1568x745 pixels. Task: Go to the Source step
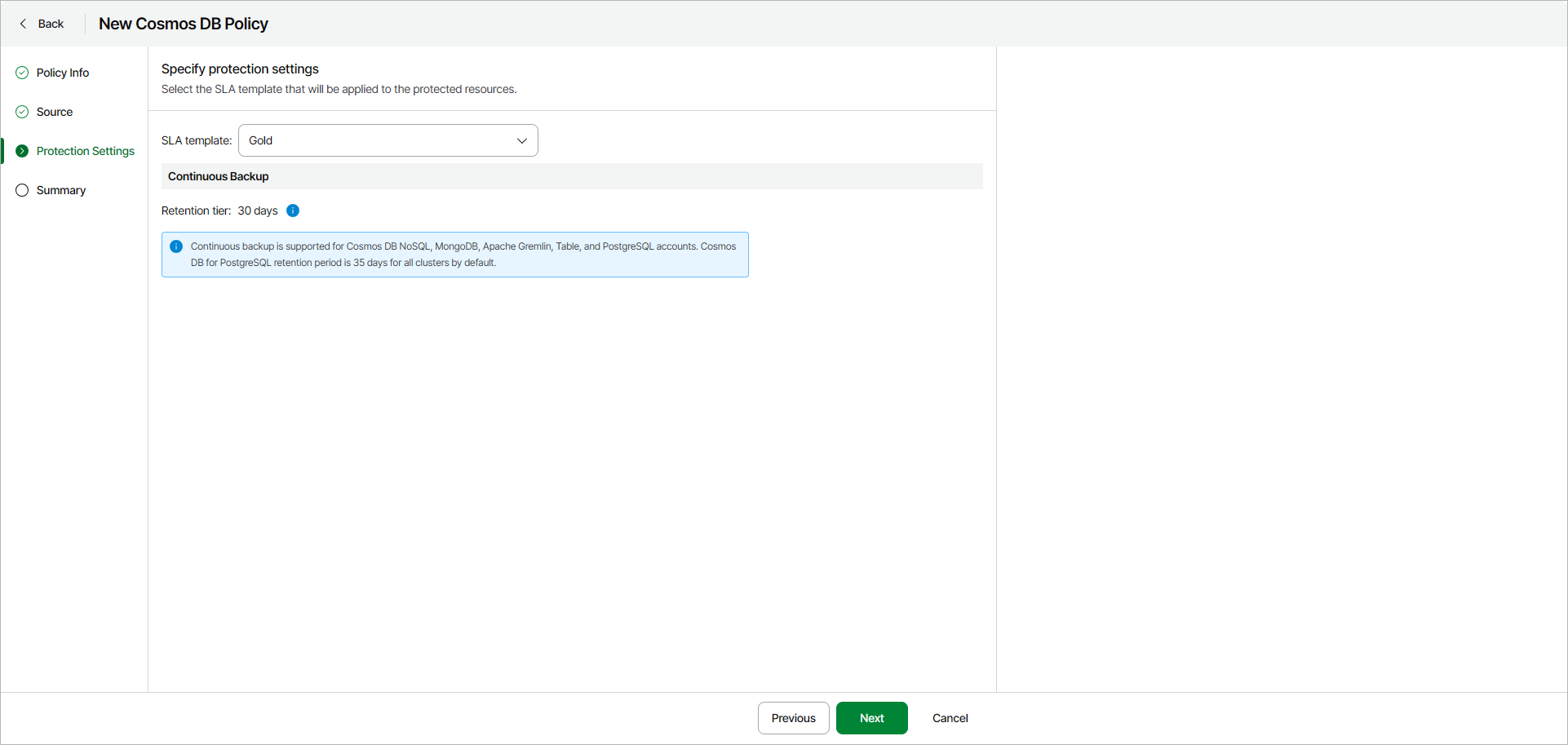(x=55, y=112)
